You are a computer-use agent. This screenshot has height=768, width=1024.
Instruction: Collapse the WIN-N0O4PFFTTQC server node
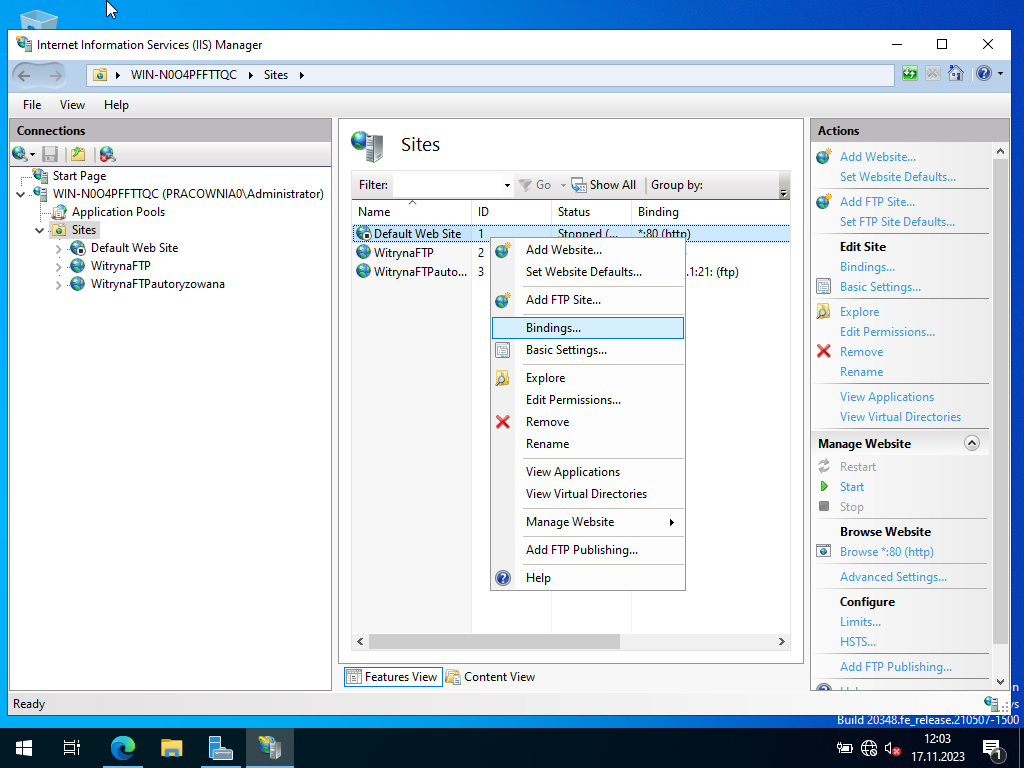tap(20, 194)
